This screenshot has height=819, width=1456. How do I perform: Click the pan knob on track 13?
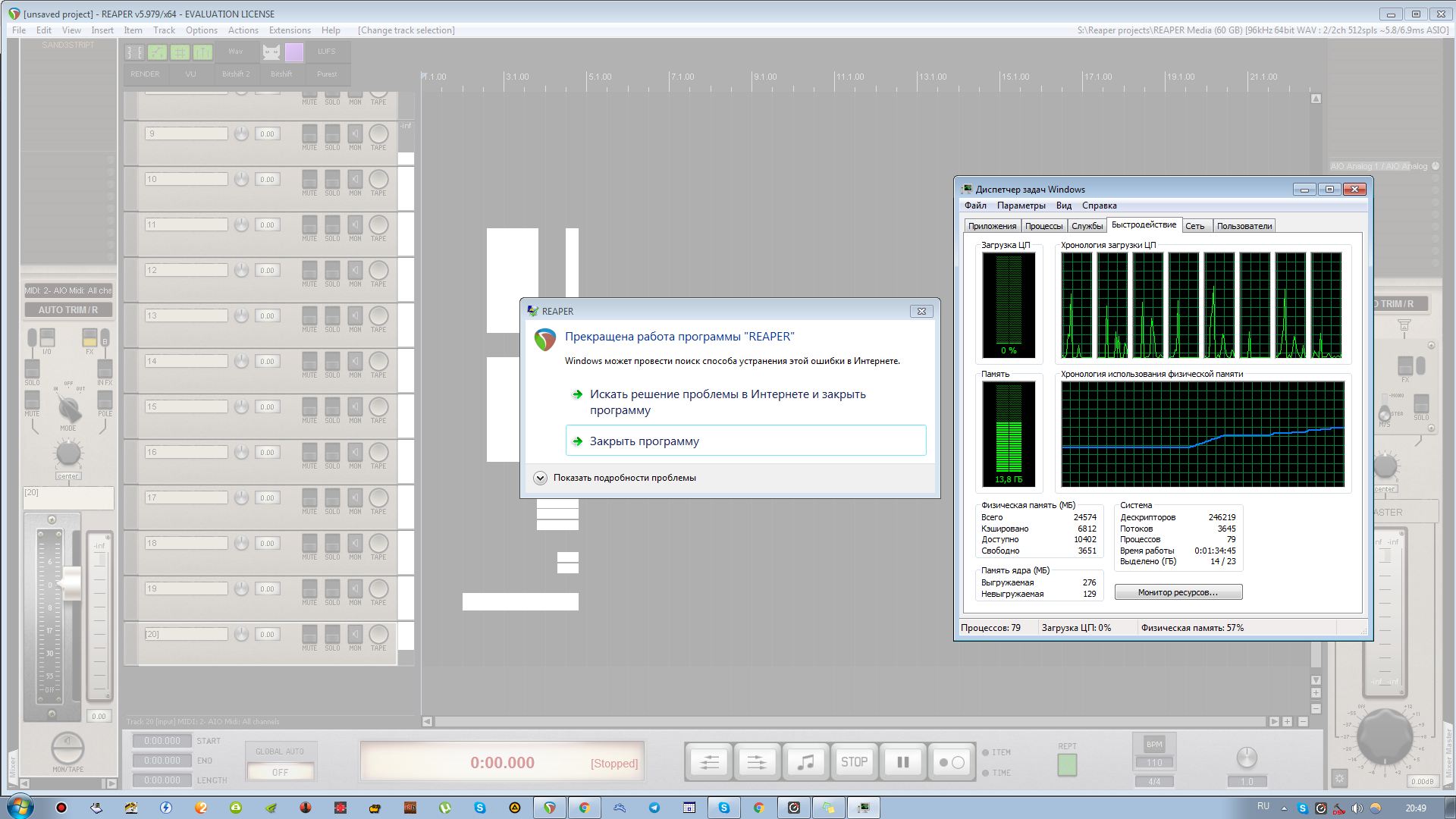[x=241, y=316]
